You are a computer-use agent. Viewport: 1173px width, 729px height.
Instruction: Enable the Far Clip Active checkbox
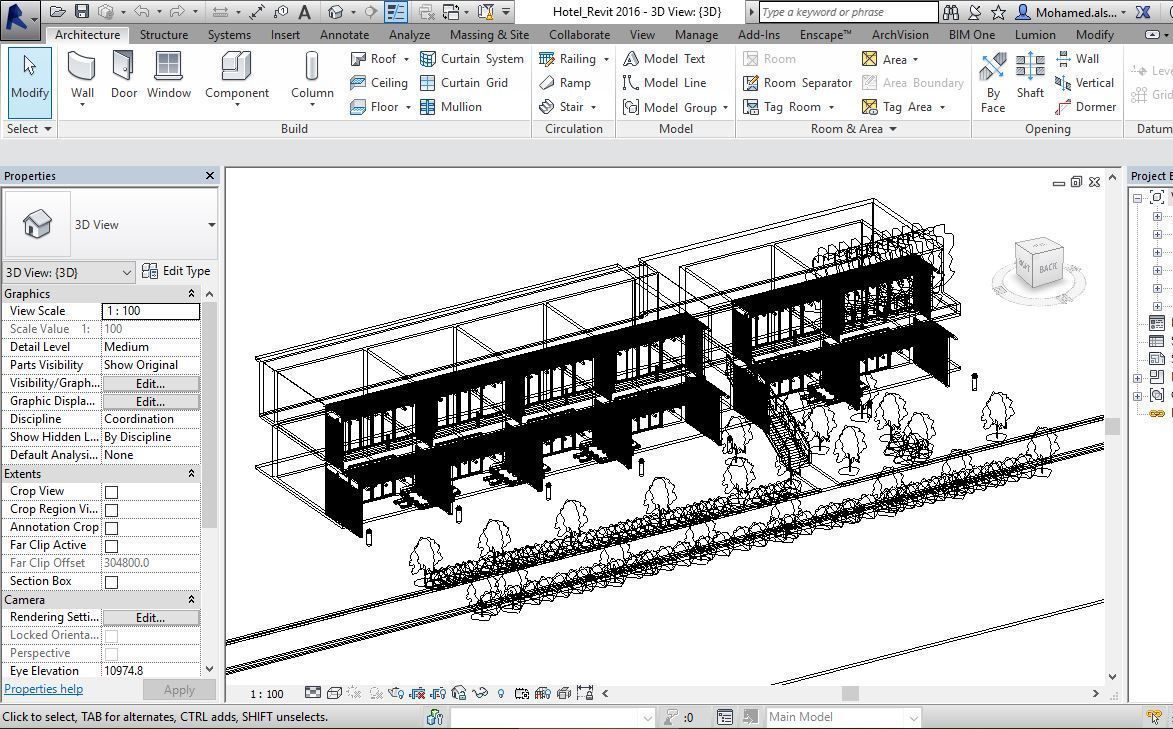(111, 546)
